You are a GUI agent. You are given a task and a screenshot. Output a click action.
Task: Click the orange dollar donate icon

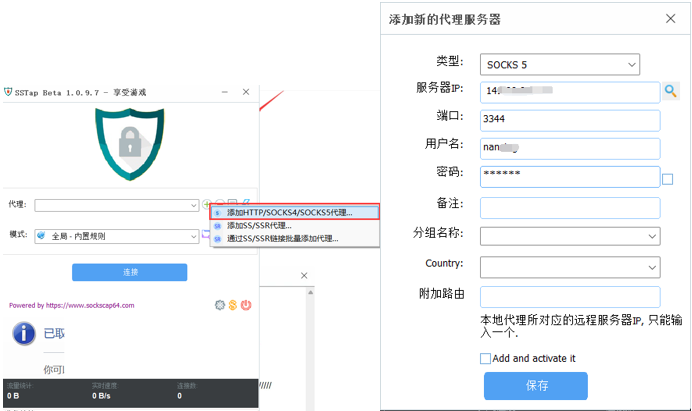pos(232,305)
